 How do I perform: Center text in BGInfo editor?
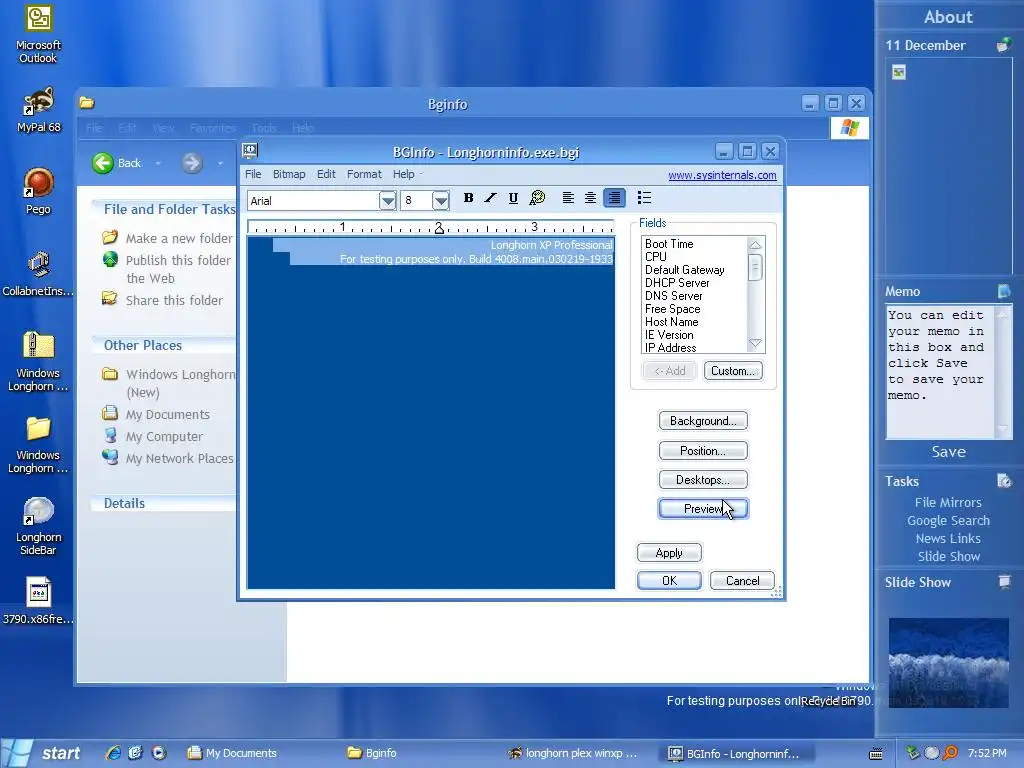coord(590,198)
